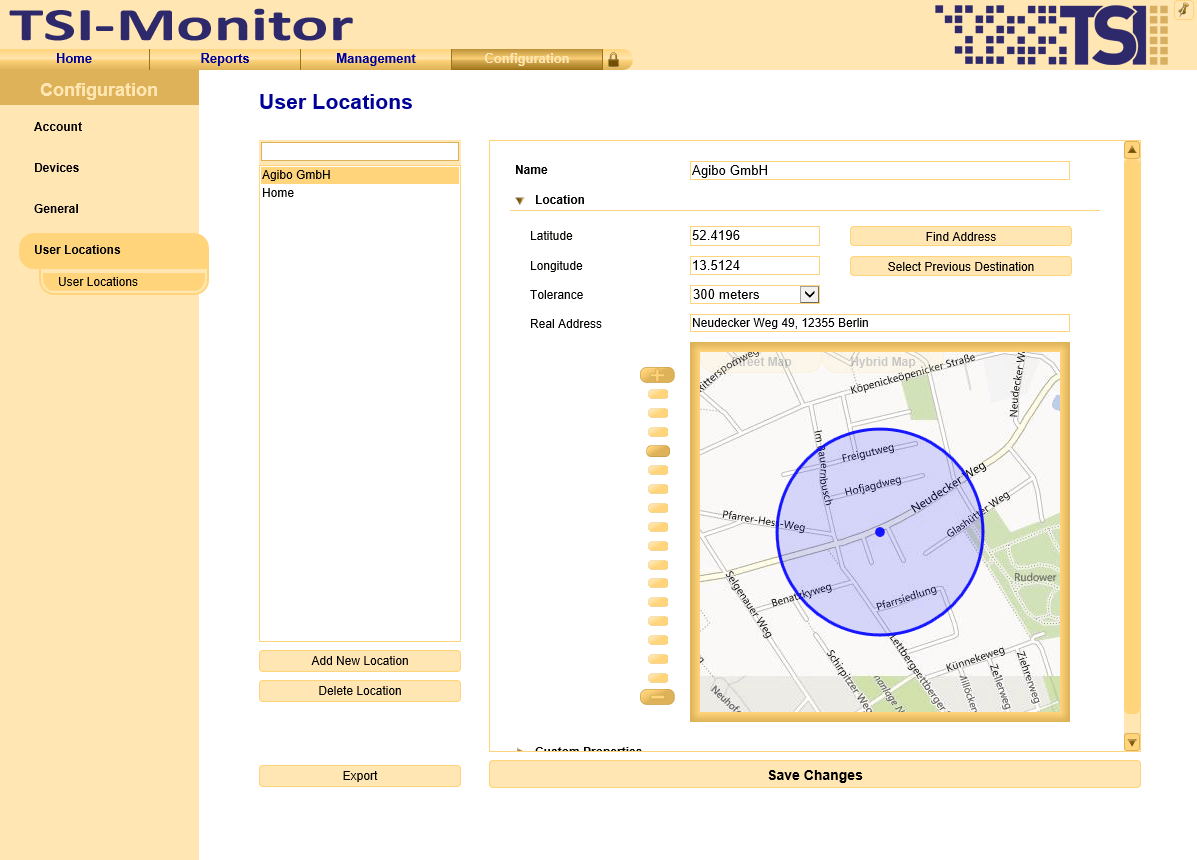This screenshot has width=1197, height=860.
Task: Click the location search field
Action: tap(360, 151)
